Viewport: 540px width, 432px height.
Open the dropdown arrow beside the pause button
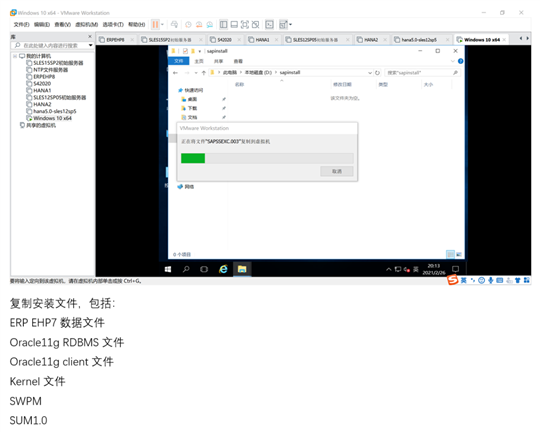point(162,24)
